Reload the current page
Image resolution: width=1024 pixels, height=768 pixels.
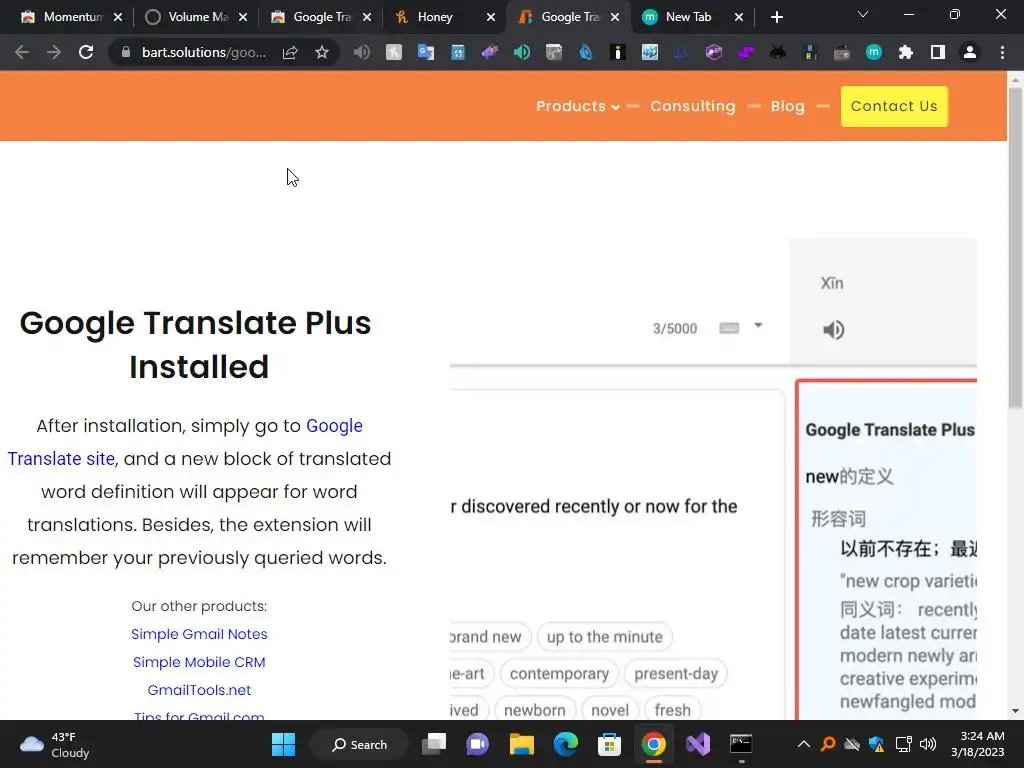[86, 52]
